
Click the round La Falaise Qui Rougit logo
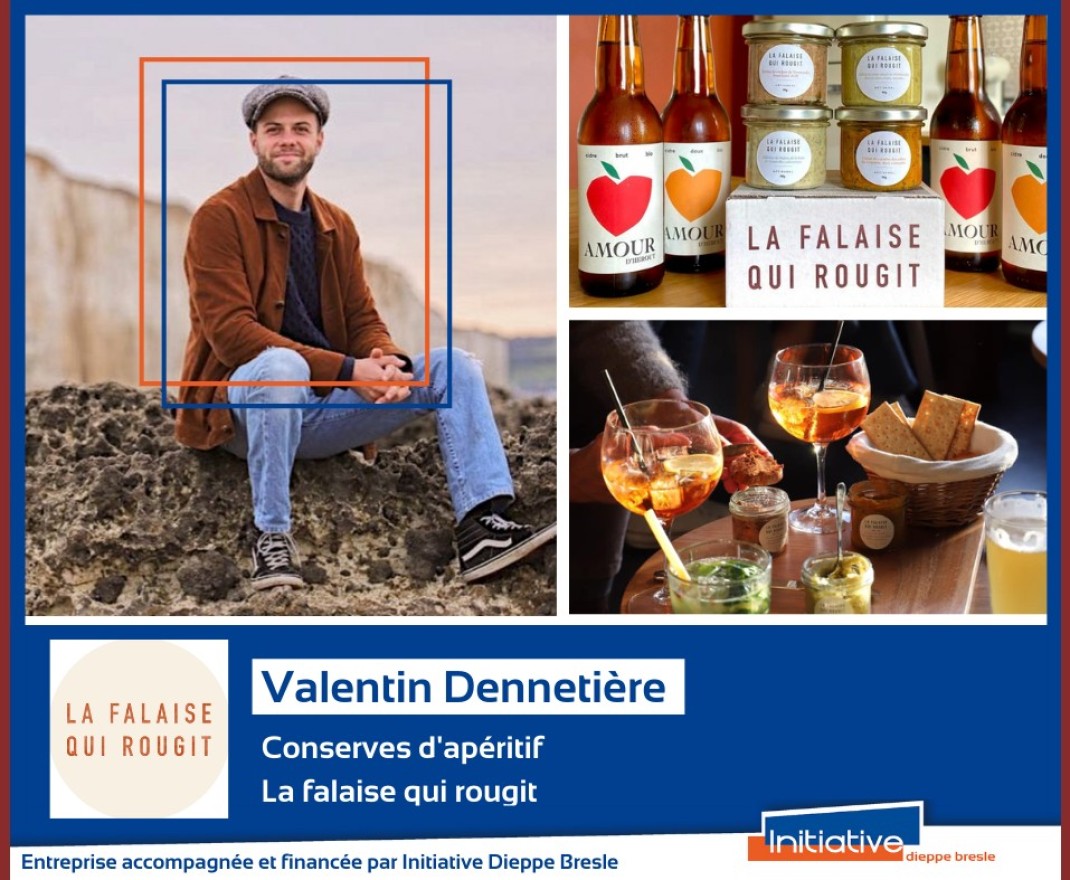(x=139, y=729)
